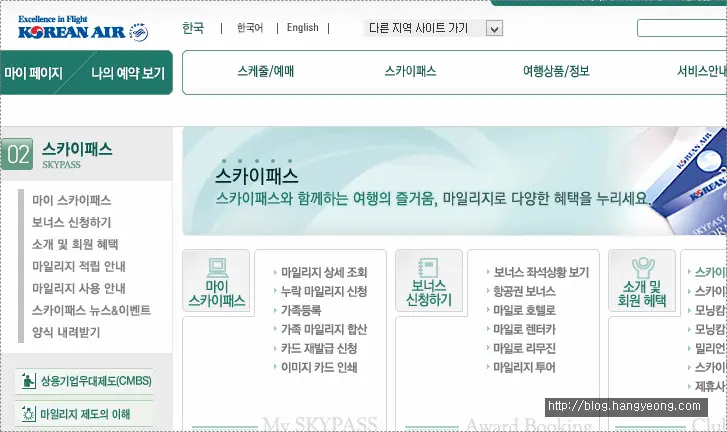The width and height of the screenshot is (727, 432).
Task: Open 마일로 리무진 link
Action: pos(524,348)
